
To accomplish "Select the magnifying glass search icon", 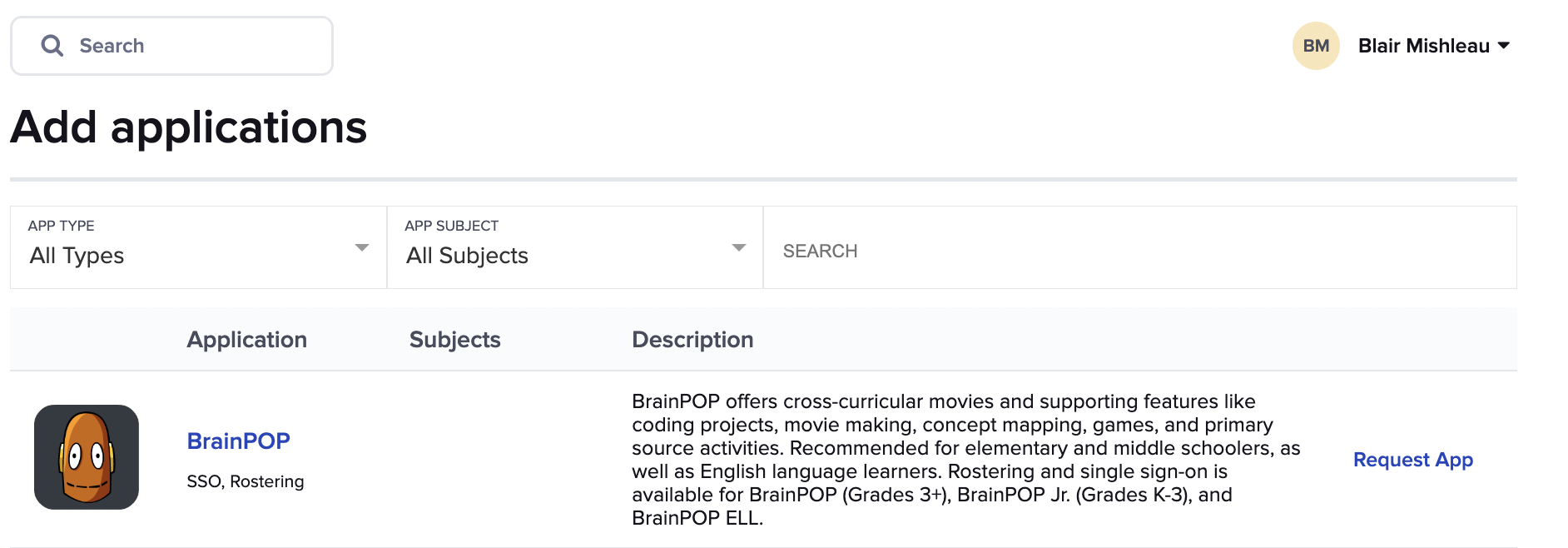I will pyautogui.click(x=52, y=46).
